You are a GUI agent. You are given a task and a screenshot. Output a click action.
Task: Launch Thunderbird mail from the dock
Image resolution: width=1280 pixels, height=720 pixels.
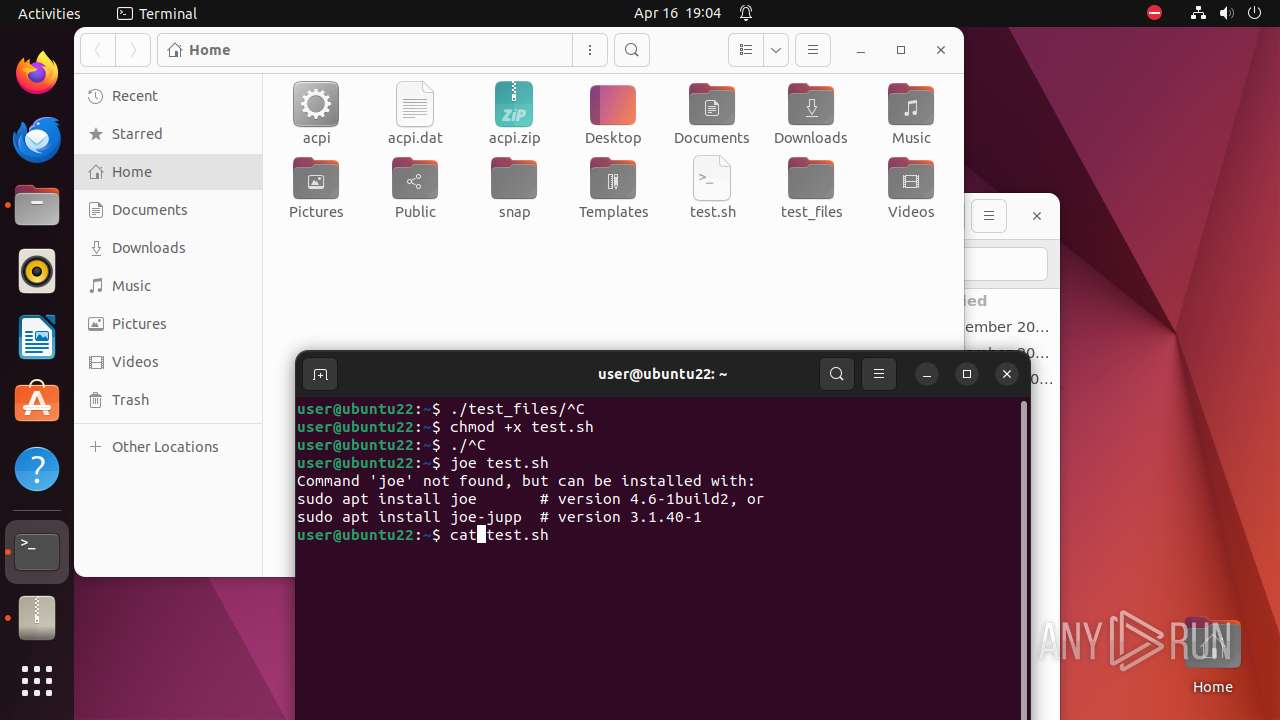(x=37, y=140)
